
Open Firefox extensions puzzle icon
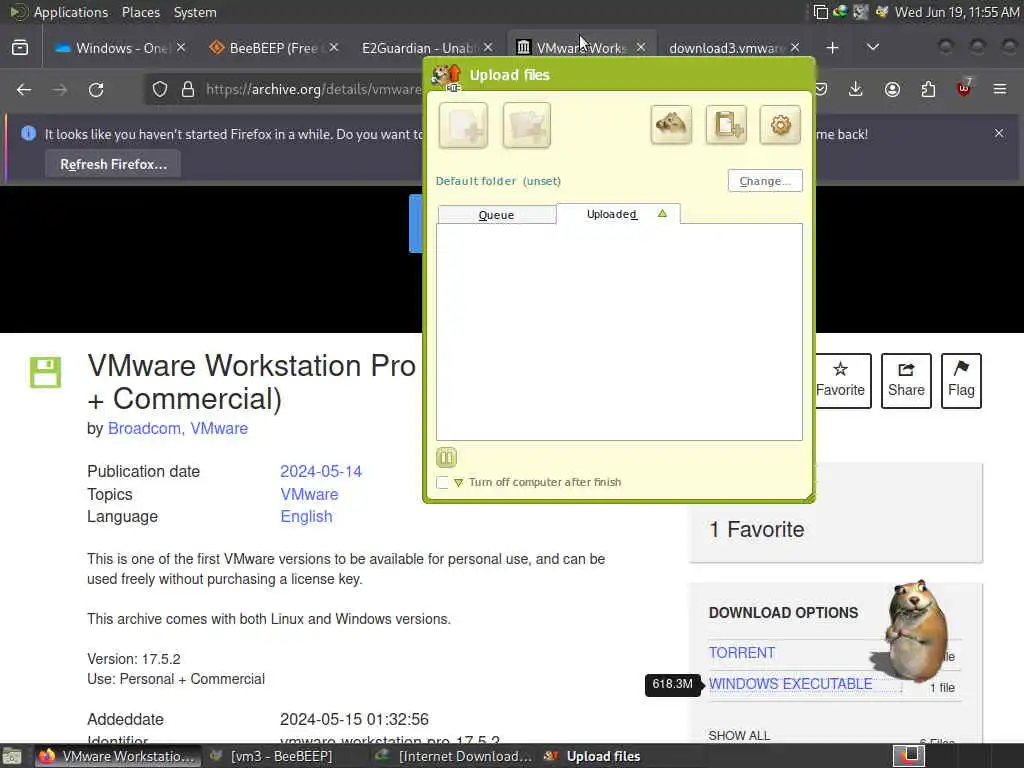928,89
